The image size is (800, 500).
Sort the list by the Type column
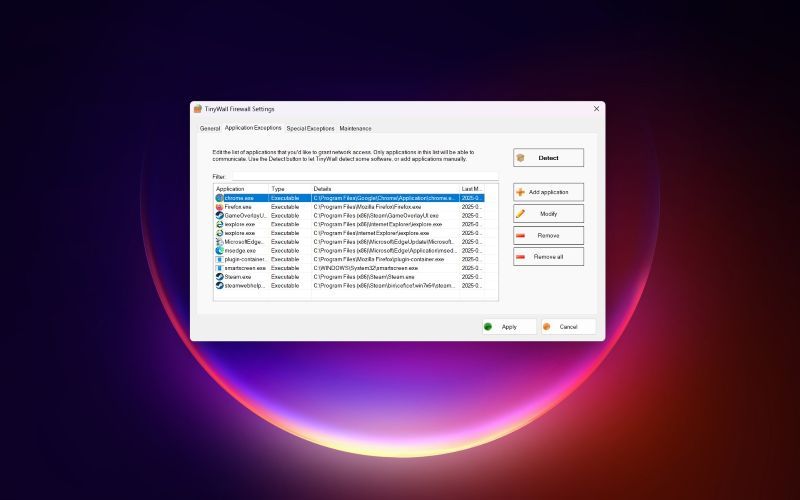pos(289,189)
